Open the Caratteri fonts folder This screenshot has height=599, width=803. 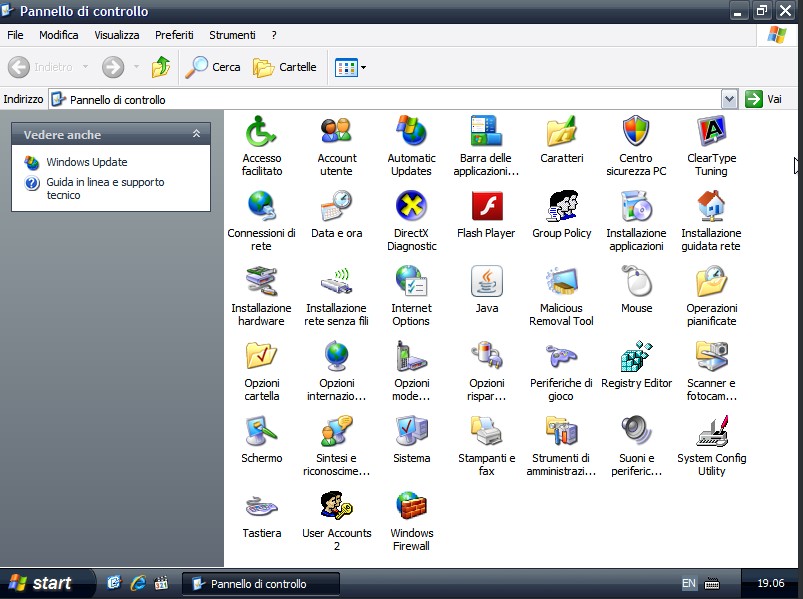click(561, 139)
